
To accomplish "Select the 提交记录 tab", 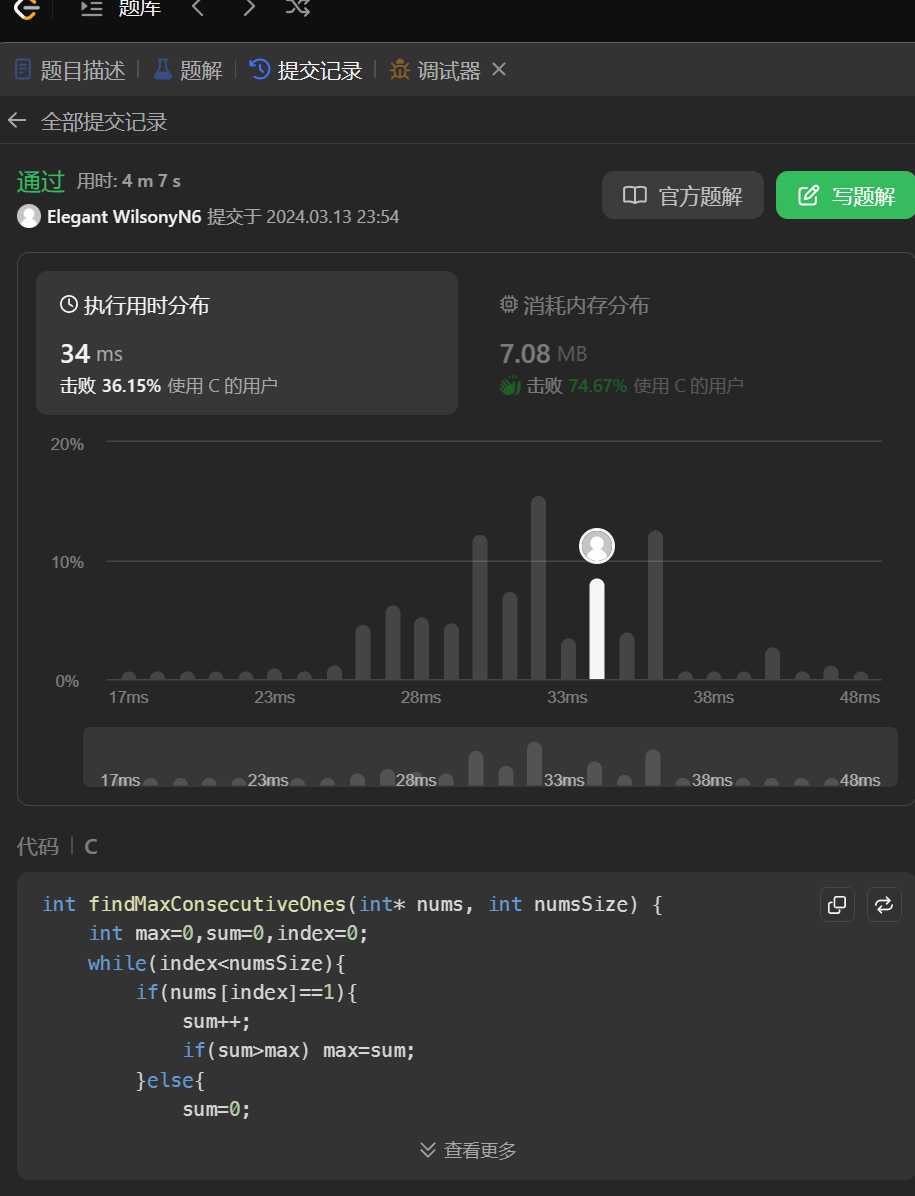I will (306, 70).
